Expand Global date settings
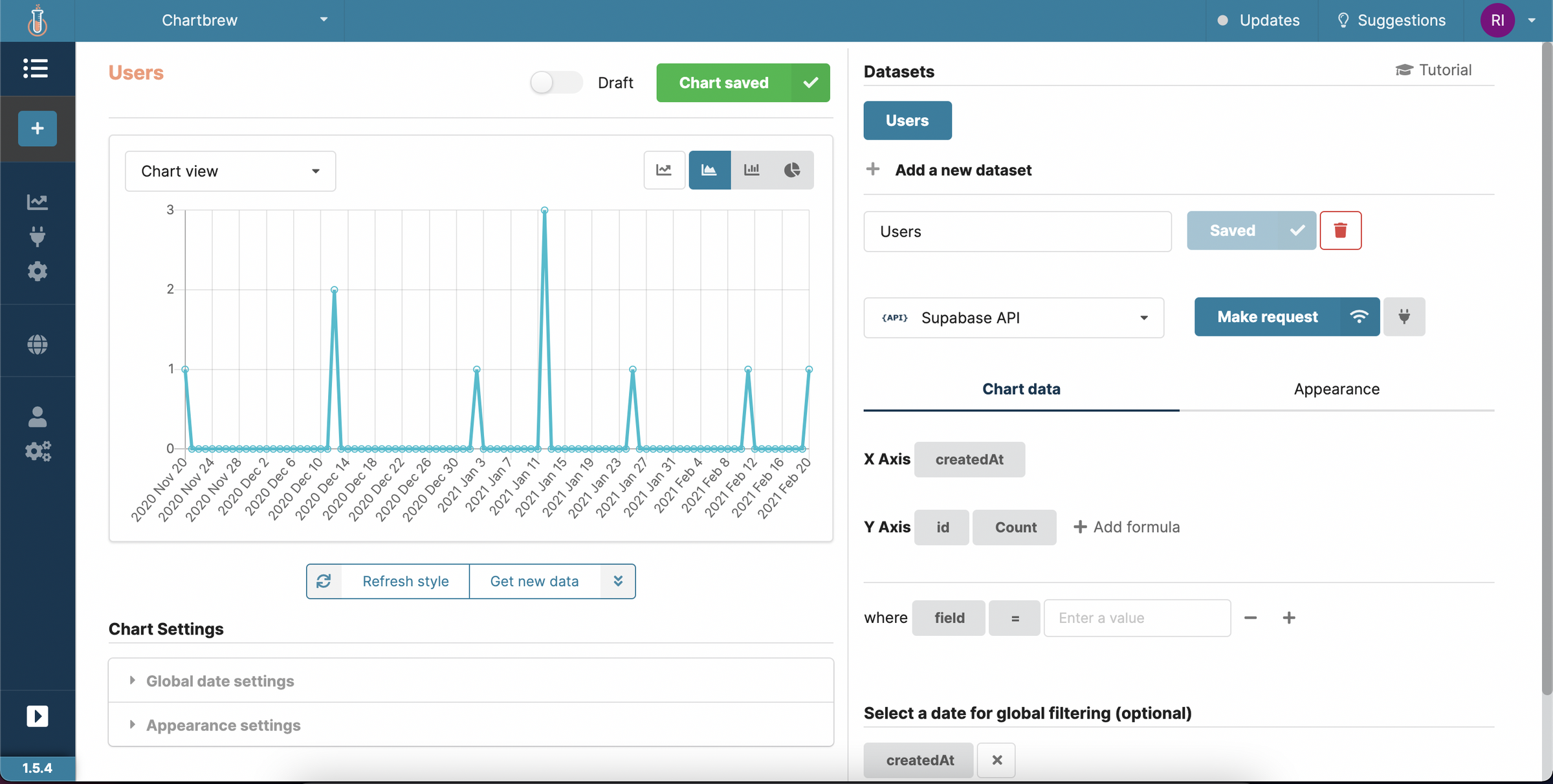Screen dimensions: 1553x784 point(219,681)
